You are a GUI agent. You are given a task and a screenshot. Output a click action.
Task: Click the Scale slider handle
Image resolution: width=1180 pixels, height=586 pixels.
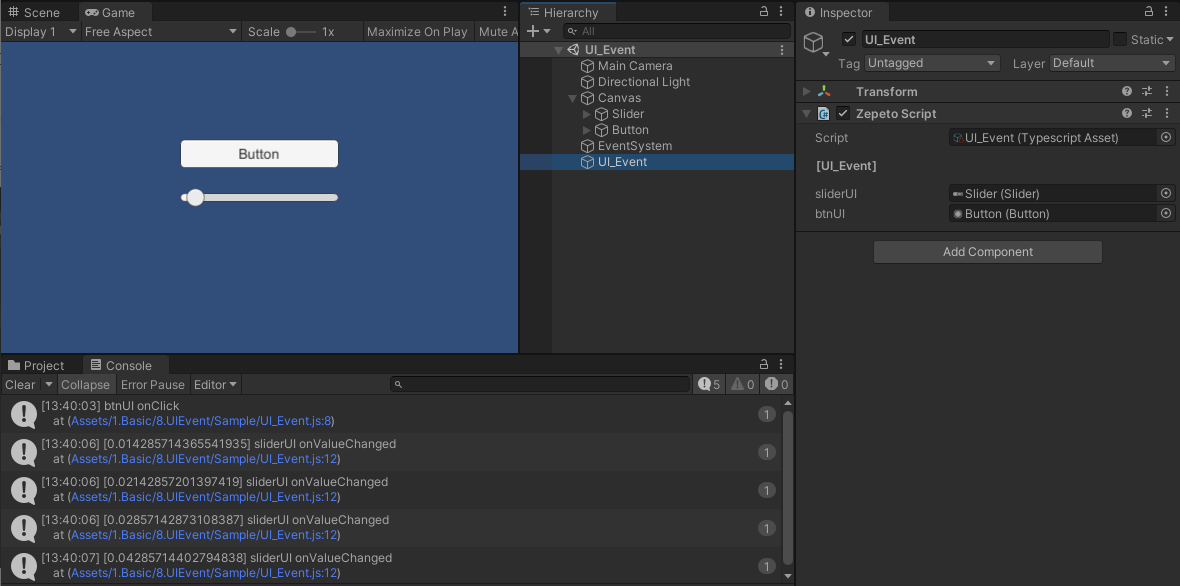[291, 32]
